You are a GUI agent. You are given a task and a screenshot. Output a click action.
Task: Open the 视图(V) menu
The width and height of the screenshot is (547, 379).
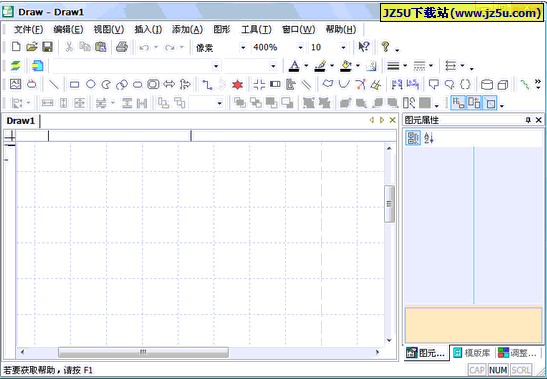108,29
